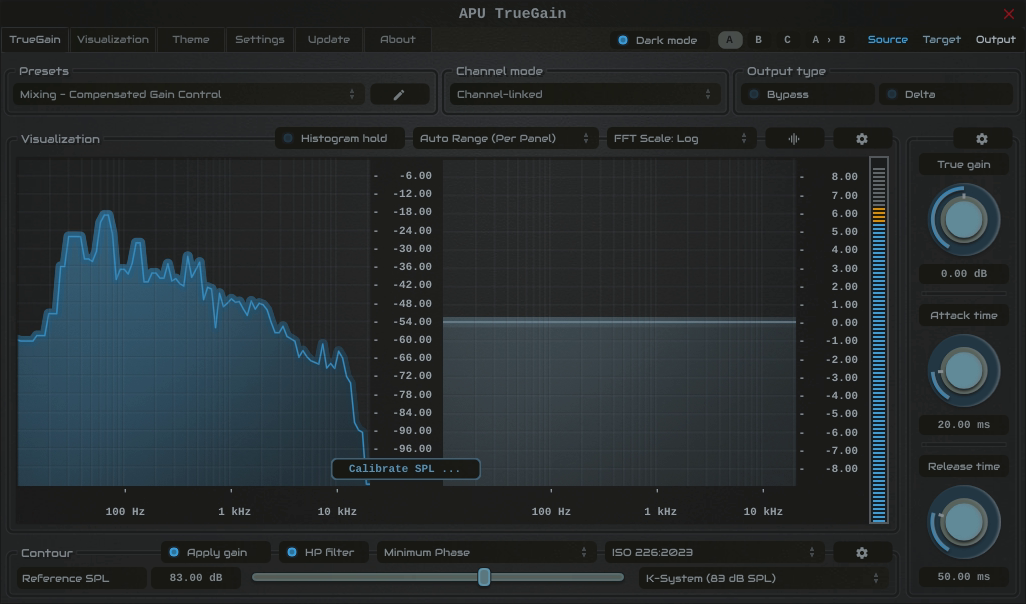Click the waveform icon in Visualization toolbar
1026x604 pixels.
[x=794, y=139]
